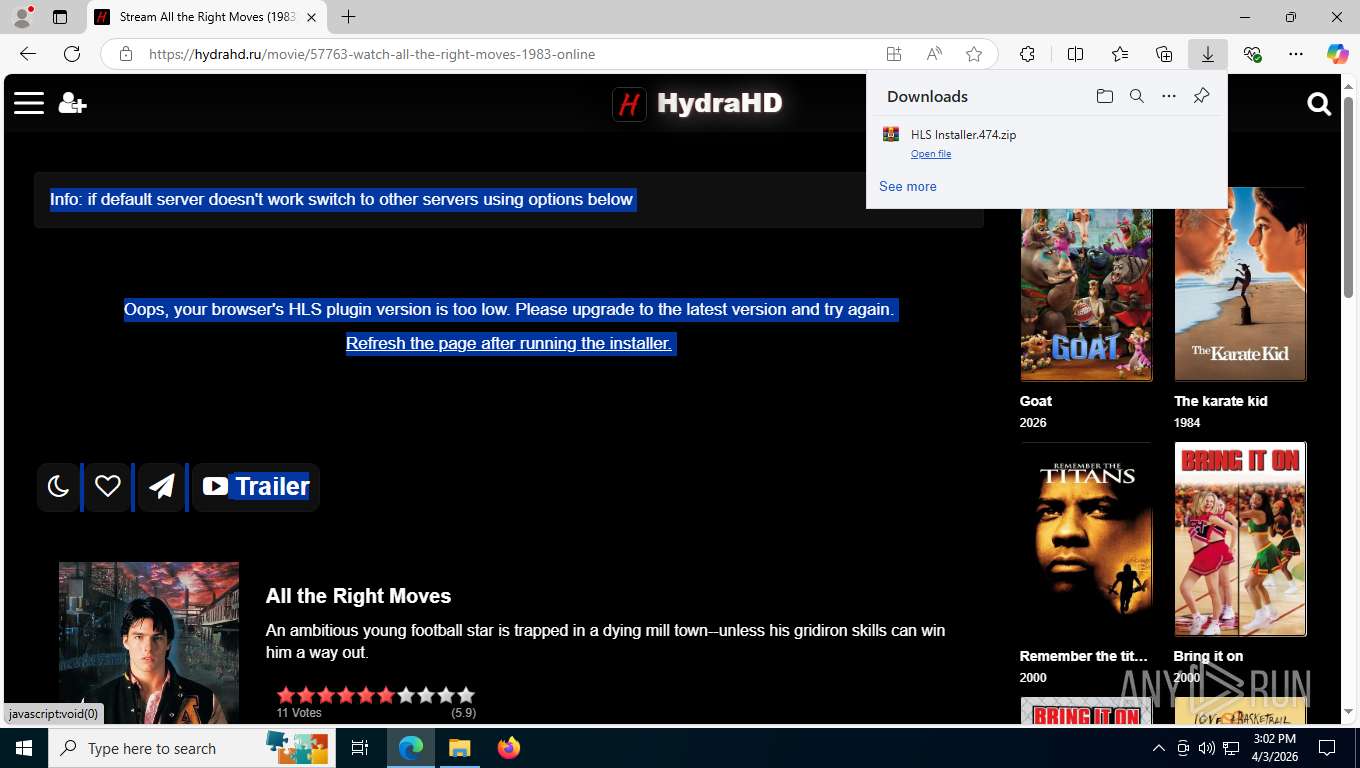The width and height of the screenshot is (1360, 768).
Task: Open Favorites list toolbar icon
Action: (x=1119, y=54)
